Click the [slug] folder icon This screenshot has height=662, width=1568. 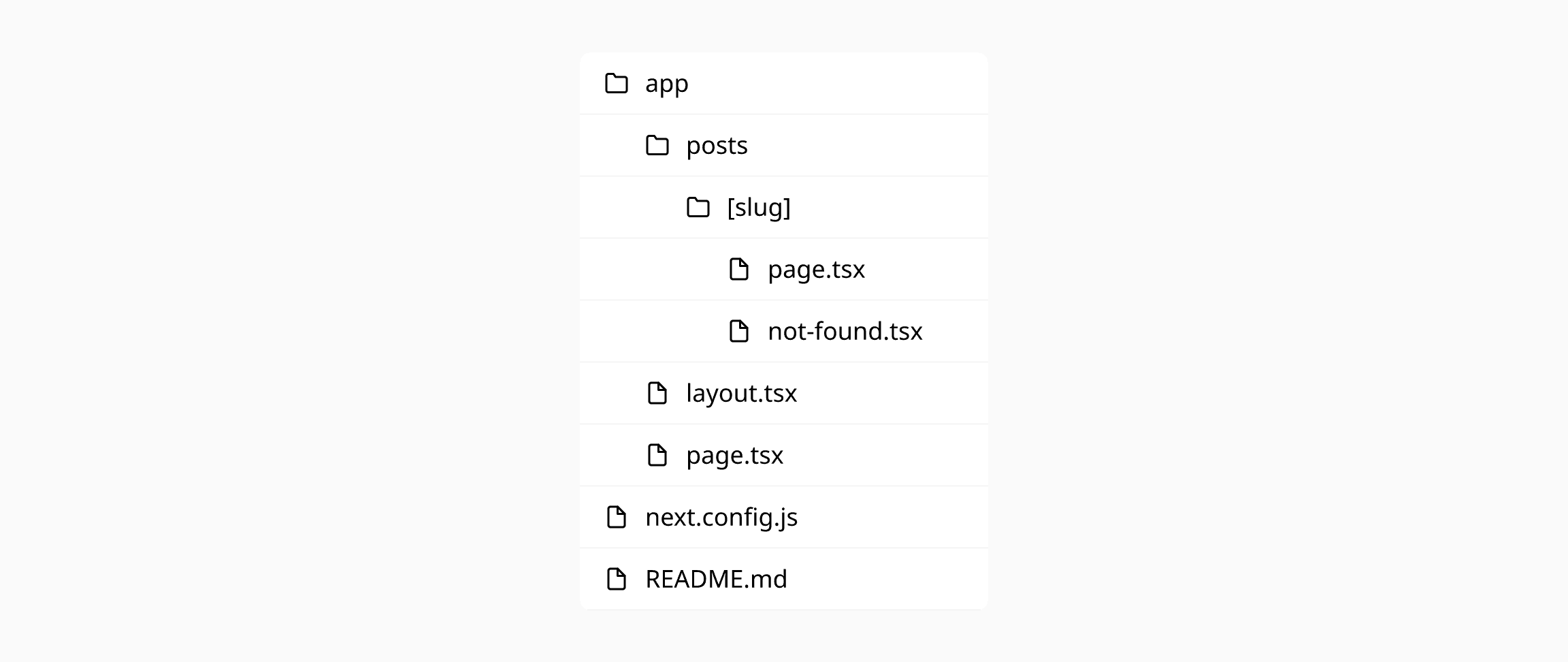(698, 207)
